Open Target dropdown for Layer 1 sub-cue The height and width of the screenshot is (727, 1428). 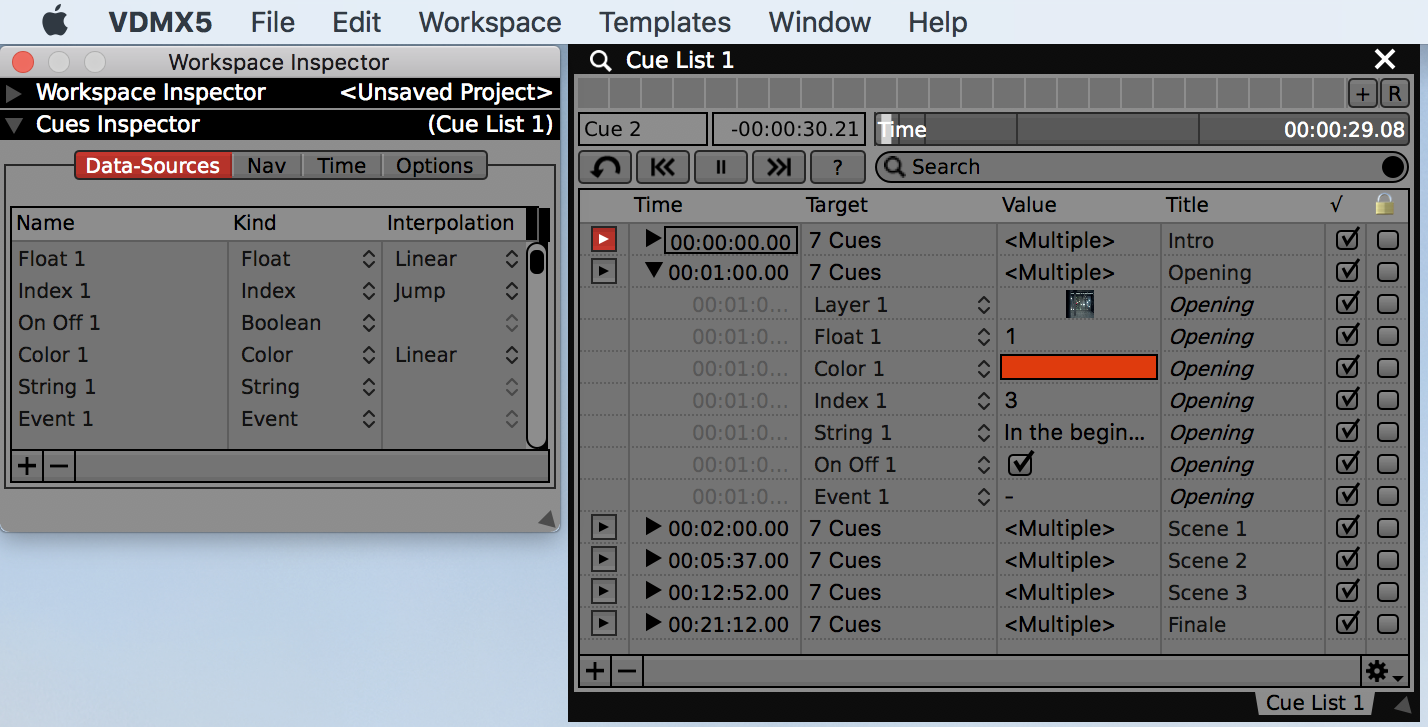(984, 305)
